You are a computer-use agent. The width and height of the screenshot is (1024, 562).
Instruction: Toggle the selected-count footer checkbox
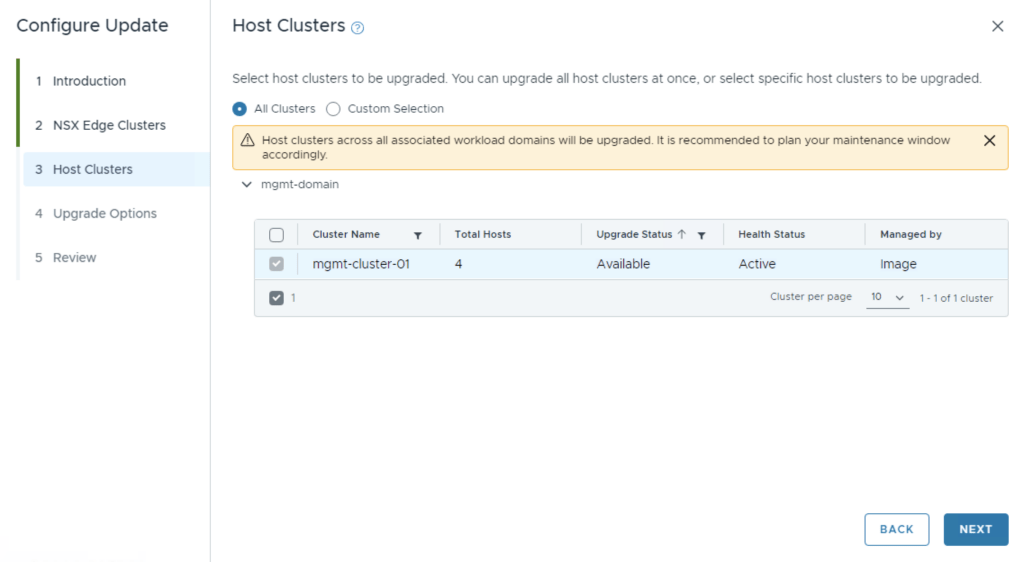(277, 297)
